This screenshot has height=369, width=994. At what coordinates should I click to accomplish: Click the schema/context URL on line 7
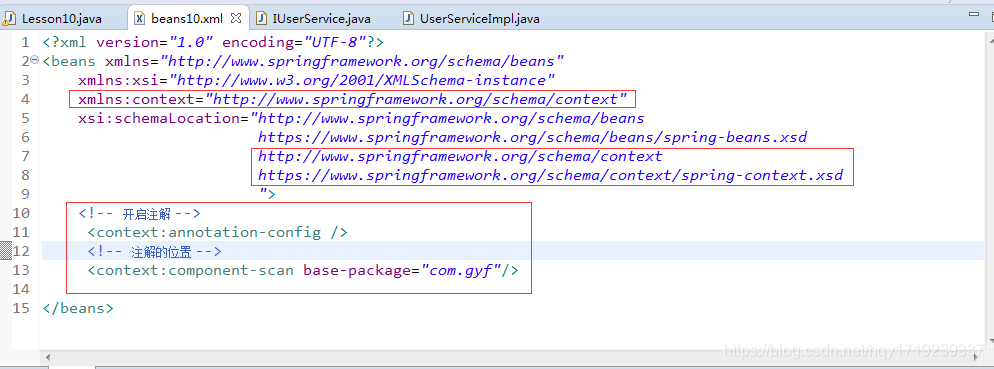pyautogui.click(x=460, y=157)
